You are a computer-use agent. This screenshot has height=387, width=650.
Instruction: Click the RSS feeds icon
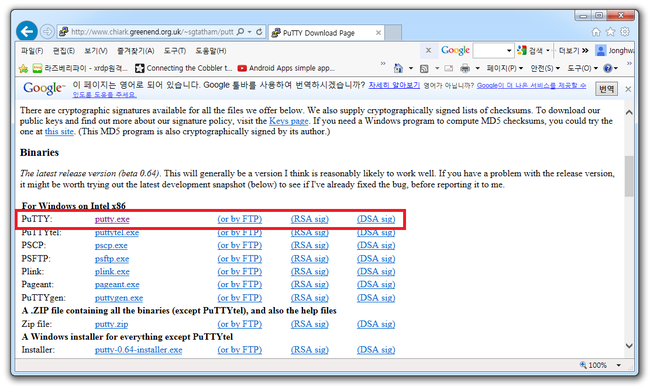click(424, 68)
